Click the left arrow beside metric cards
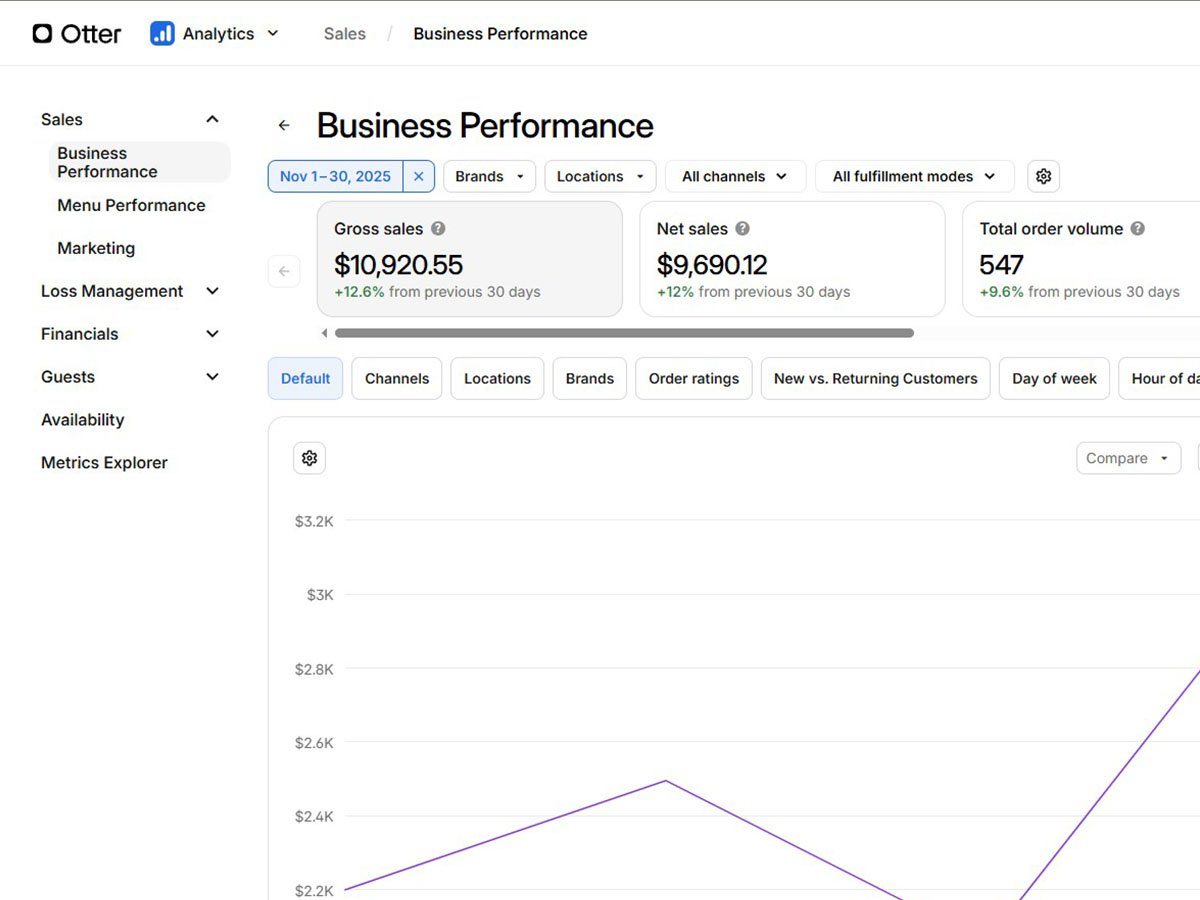 284,271
